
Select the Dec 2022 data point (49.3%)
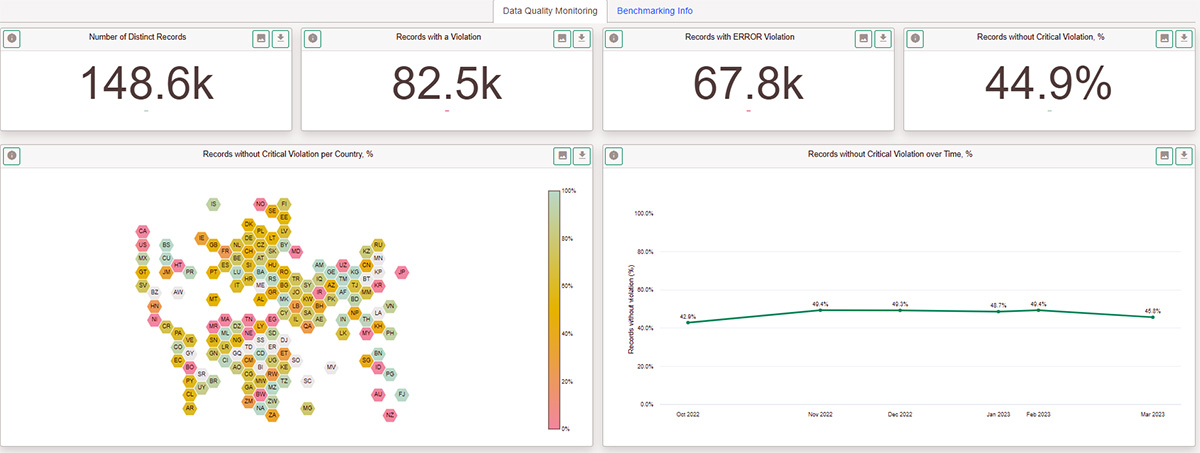click(900, 310)
